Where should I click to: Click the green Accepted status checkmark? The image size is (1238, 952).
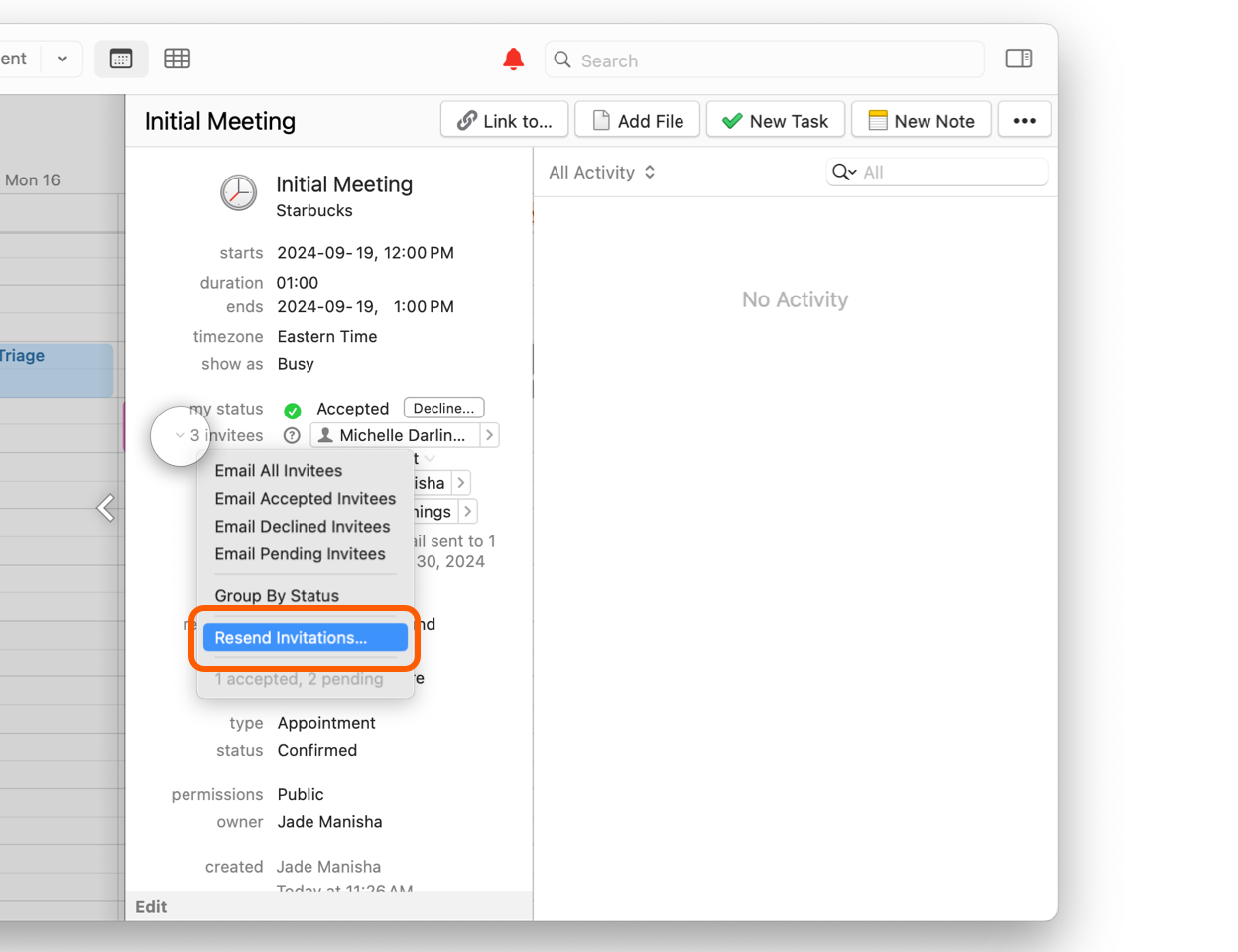(293, 410)
